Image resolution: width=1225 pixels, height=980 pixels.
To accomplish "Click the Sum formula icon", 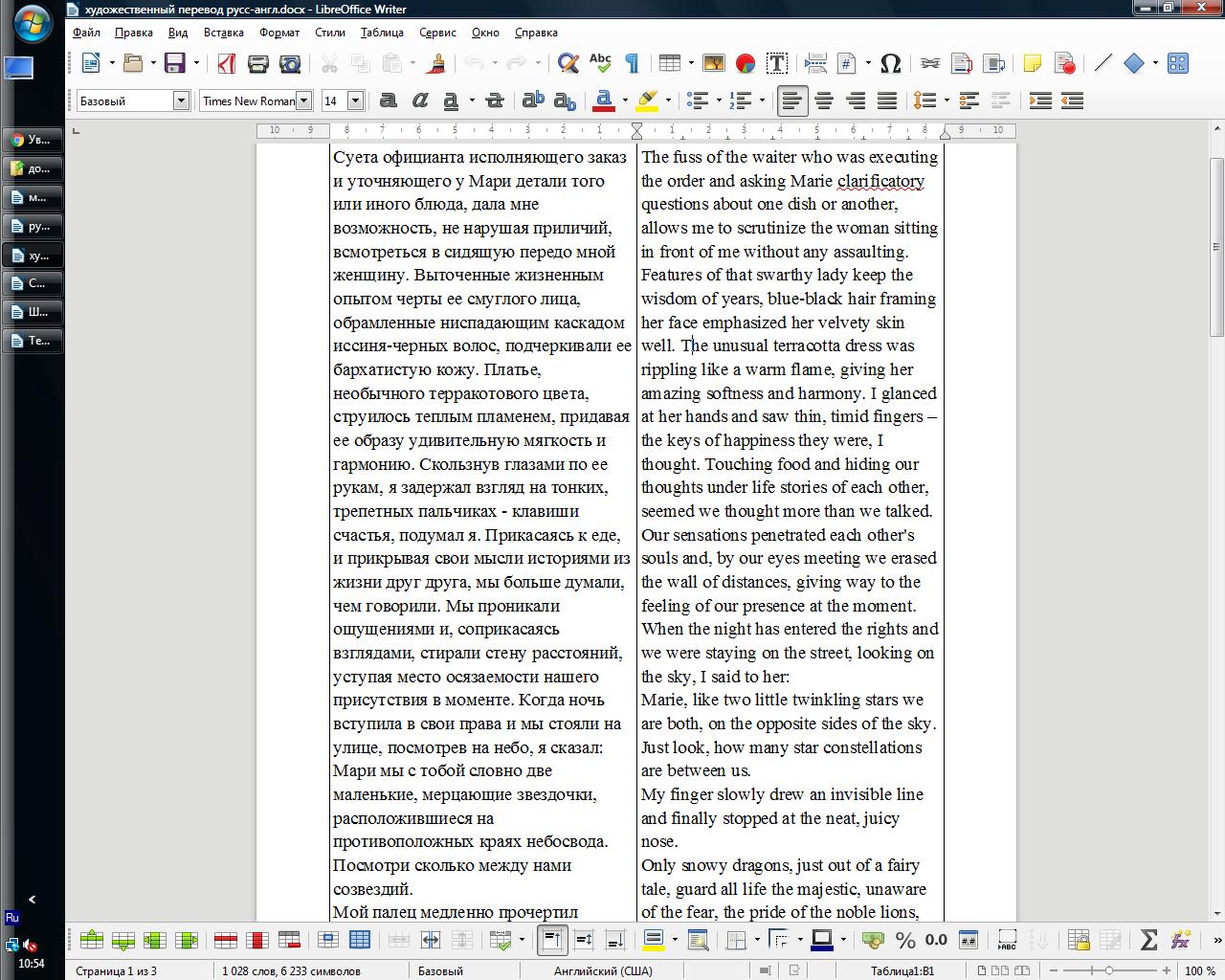I will (x=1149, y=940).
